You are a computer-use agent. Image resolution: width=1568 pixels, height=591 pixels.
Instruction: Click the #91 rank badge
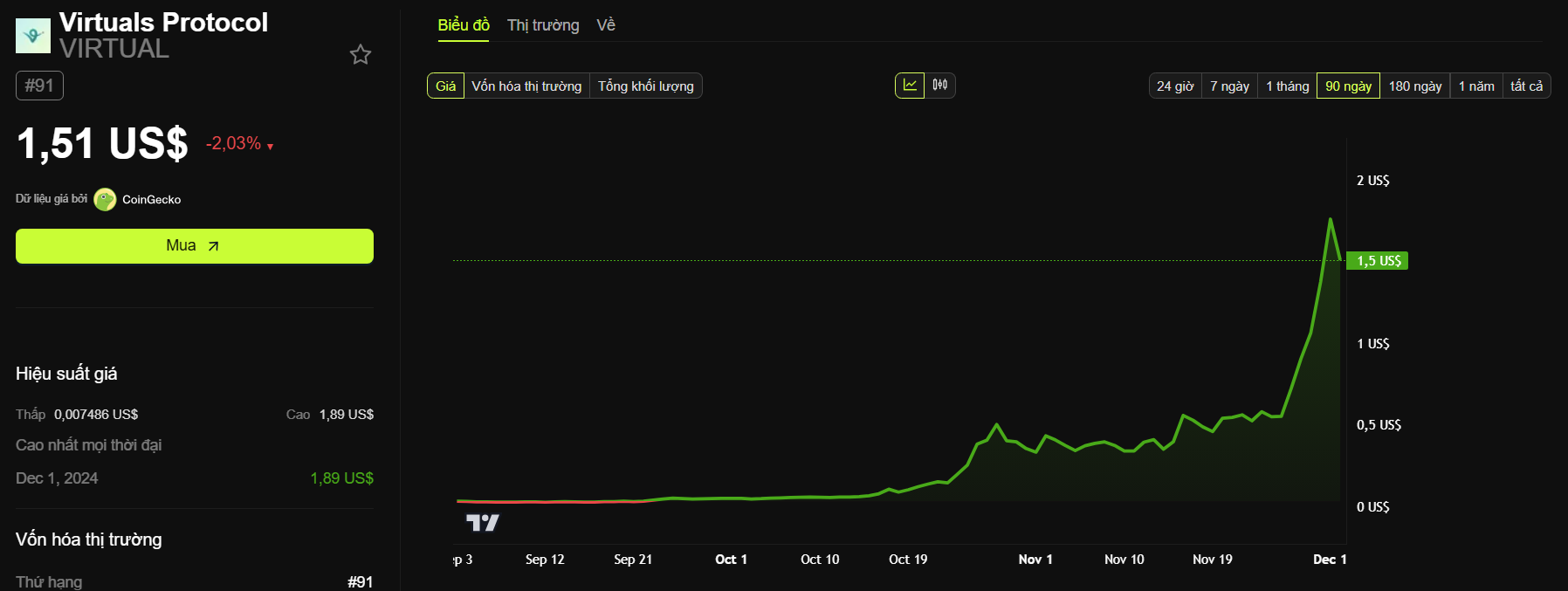pyautogui.click(x=39, y=86)
